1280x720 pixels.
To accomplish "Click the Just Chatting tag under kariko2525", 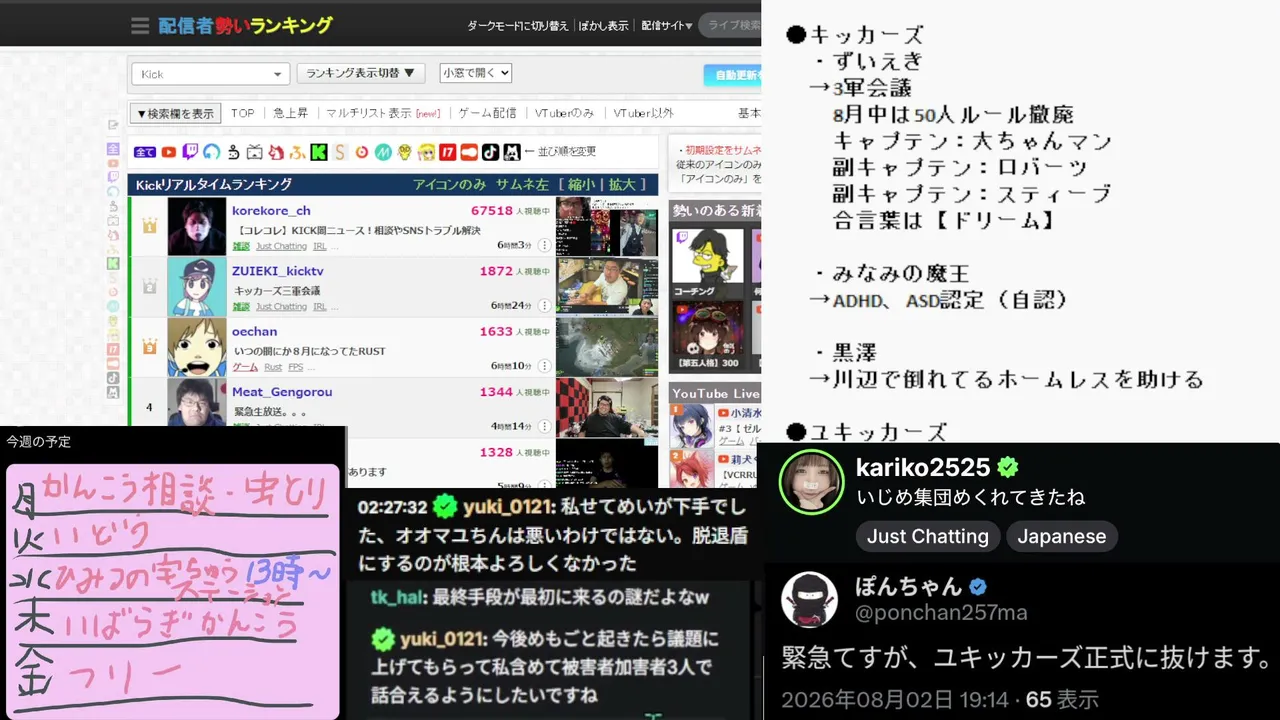I will click(x=927, y=536).
